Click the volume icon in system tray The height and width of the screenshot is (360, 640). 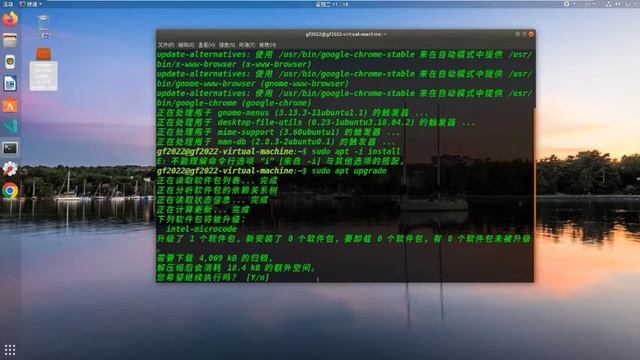point(618,4)
